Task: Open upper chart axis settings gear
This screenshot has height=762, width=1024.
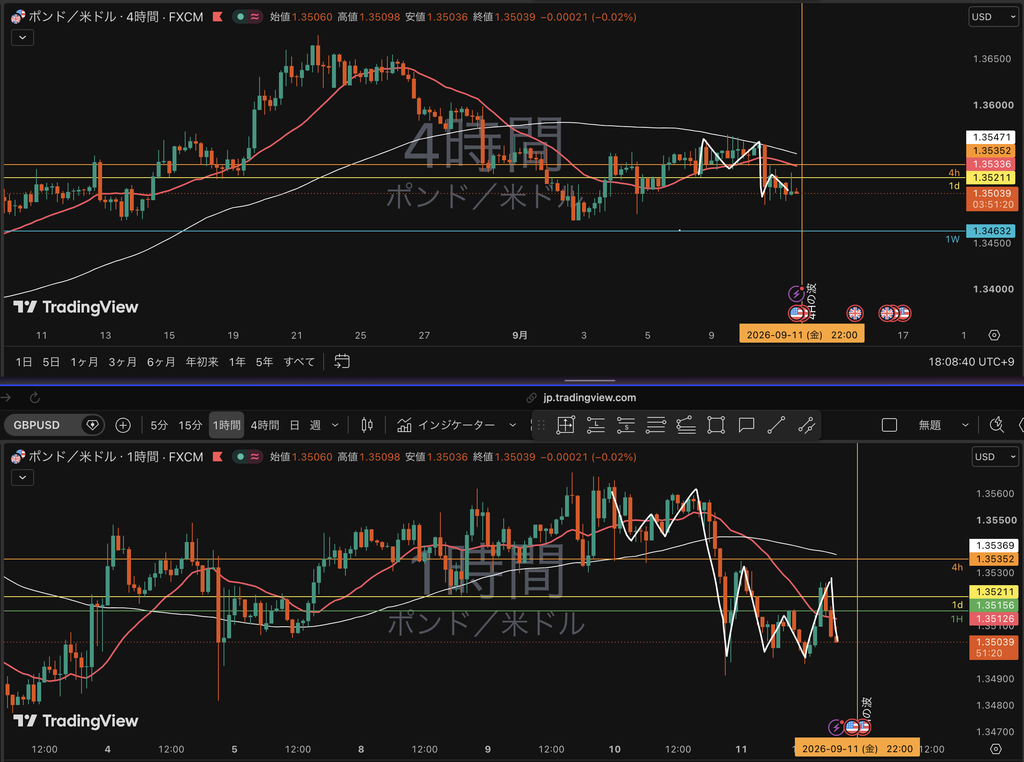Action: [x=994, y=335]
